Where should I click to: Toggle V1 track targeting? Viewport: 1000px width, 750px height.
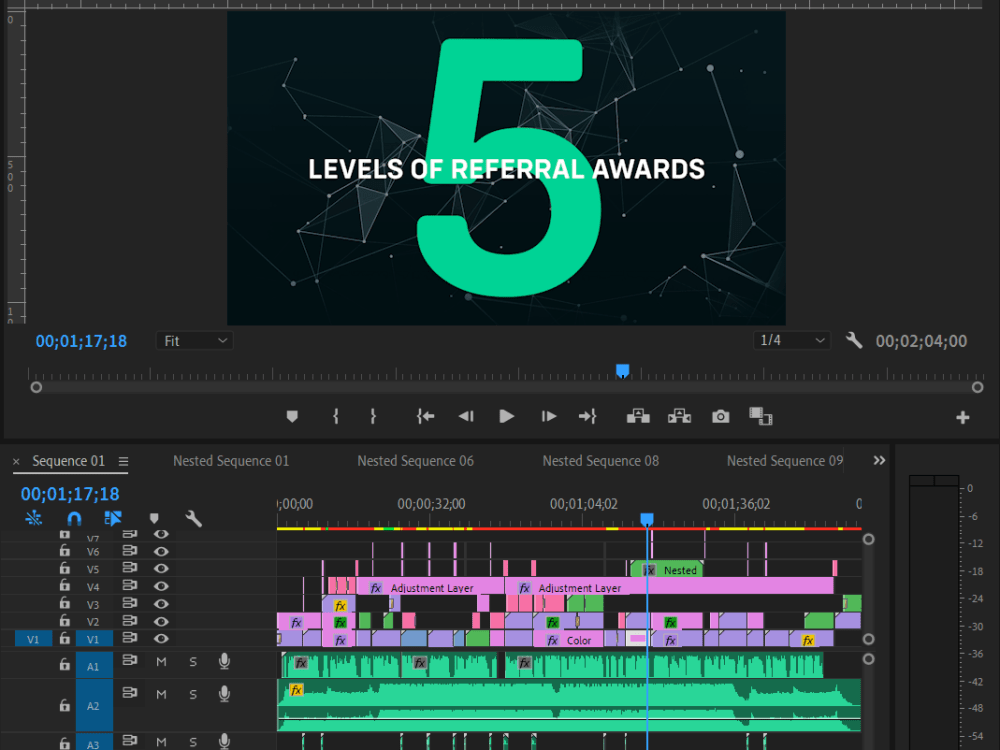click(94, 639)
